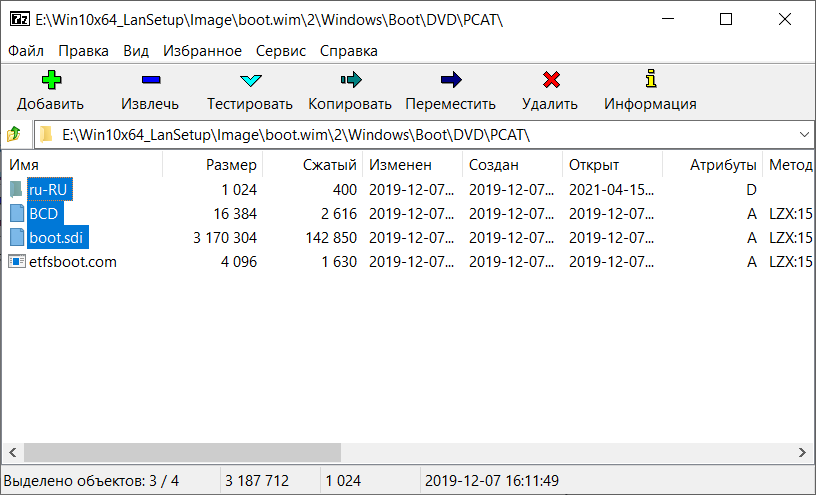The image size is (816, 495).
Task: Click the Test archive checkmark icon
Action: [251, 80]
